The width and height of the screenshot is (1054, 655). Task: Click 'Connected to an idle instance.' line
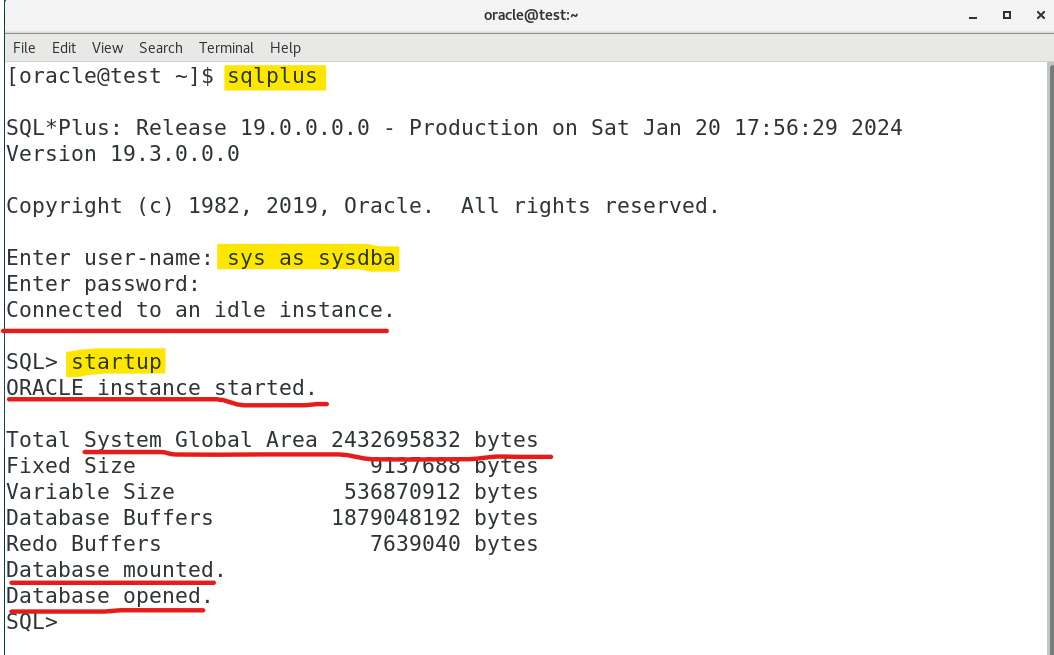click(200, 310)
